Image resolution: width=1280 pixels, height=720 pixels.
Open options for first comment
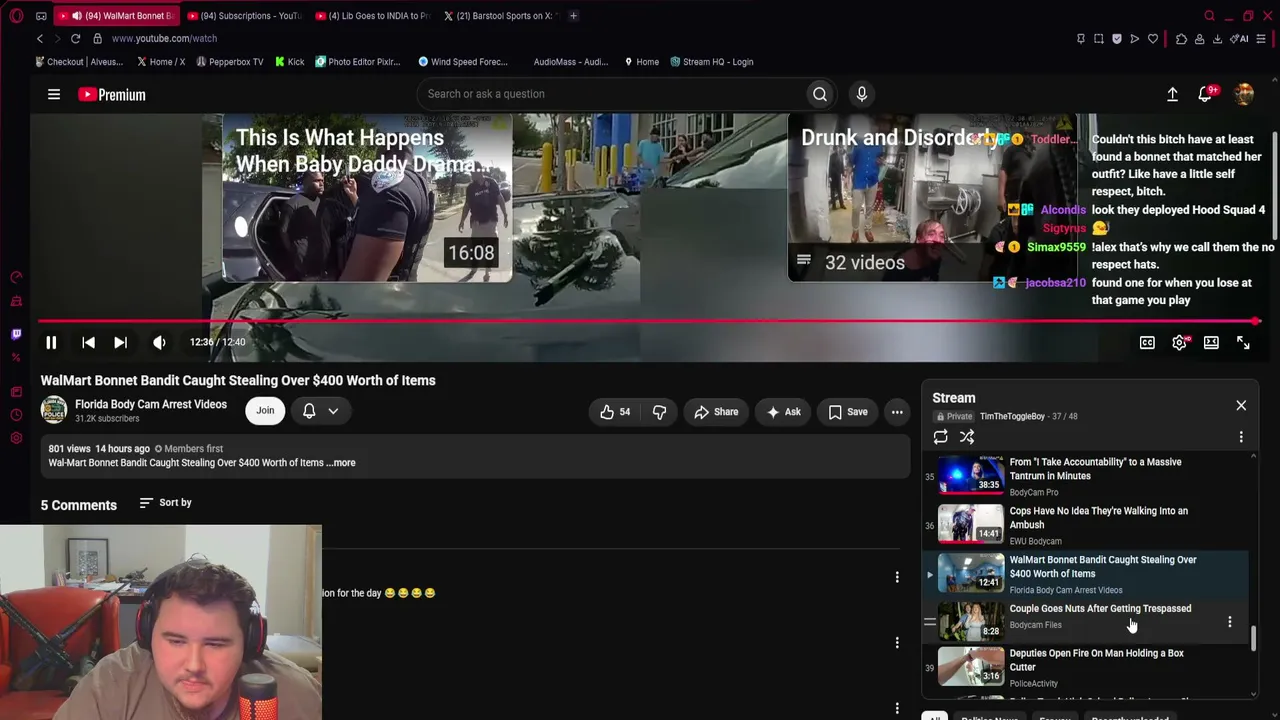(897, 577)
